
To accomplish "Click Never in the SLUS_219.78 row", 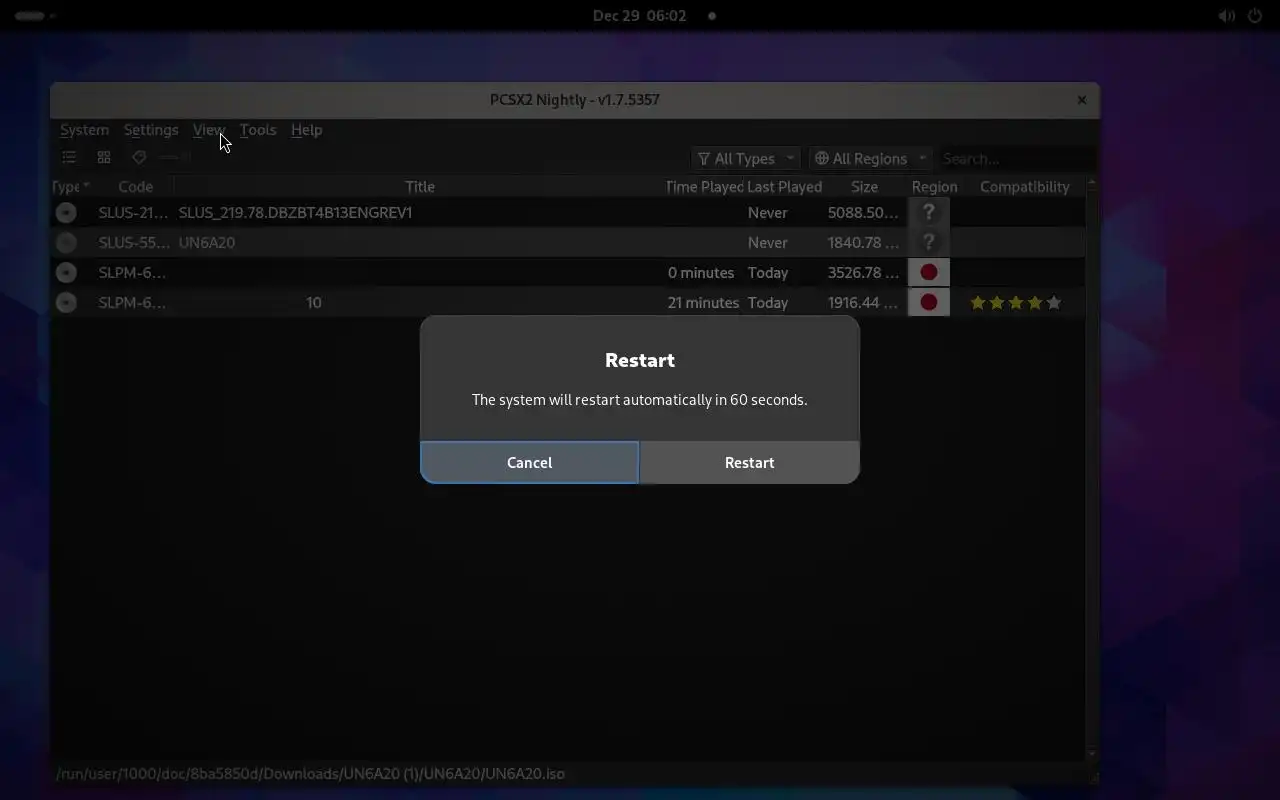I will (767, 212).
